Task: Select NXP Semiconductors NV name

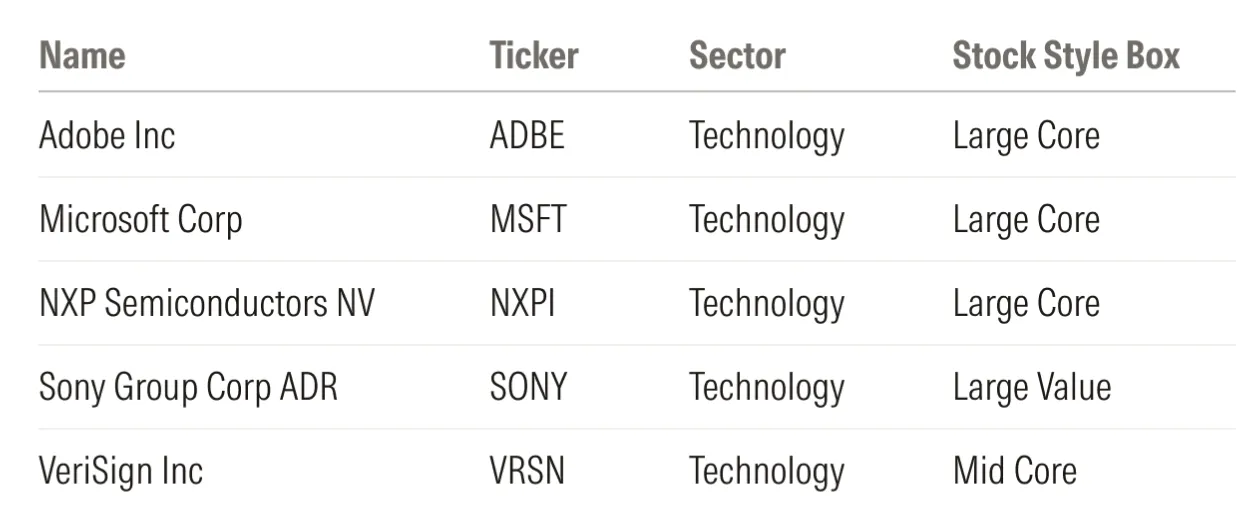Action: 206,303
